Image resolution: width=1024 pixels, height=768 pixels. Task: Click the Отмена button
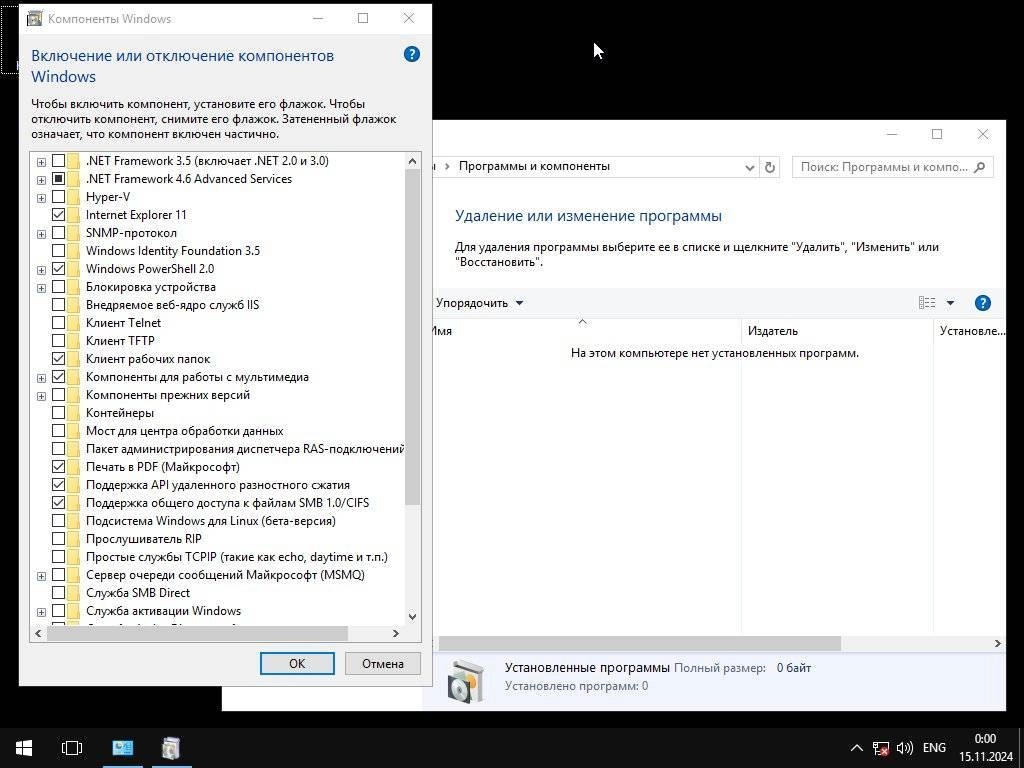tap(383, 664)
